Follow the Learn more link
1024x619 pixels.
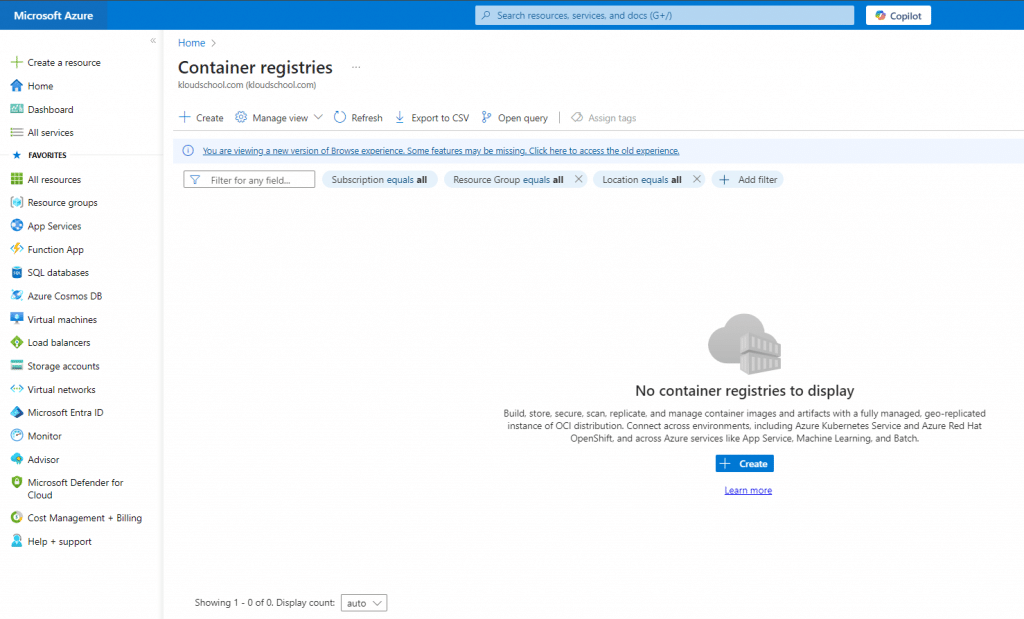pos(748,490)
